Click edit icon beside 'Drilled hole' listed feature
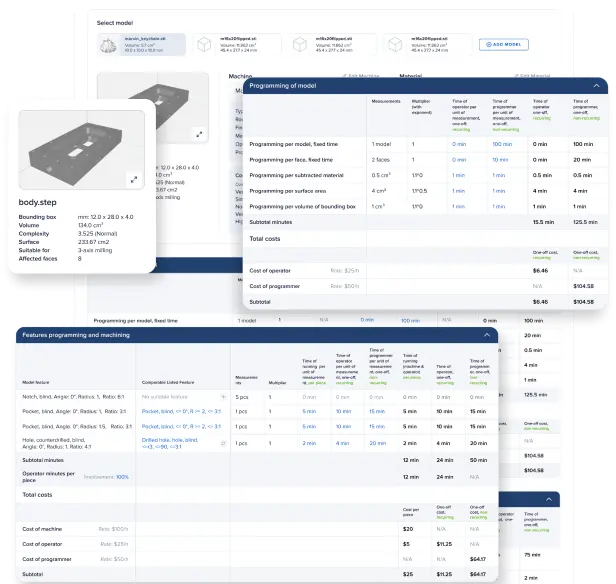This screenshot has height=584, width=616. [x=222, y=442]
